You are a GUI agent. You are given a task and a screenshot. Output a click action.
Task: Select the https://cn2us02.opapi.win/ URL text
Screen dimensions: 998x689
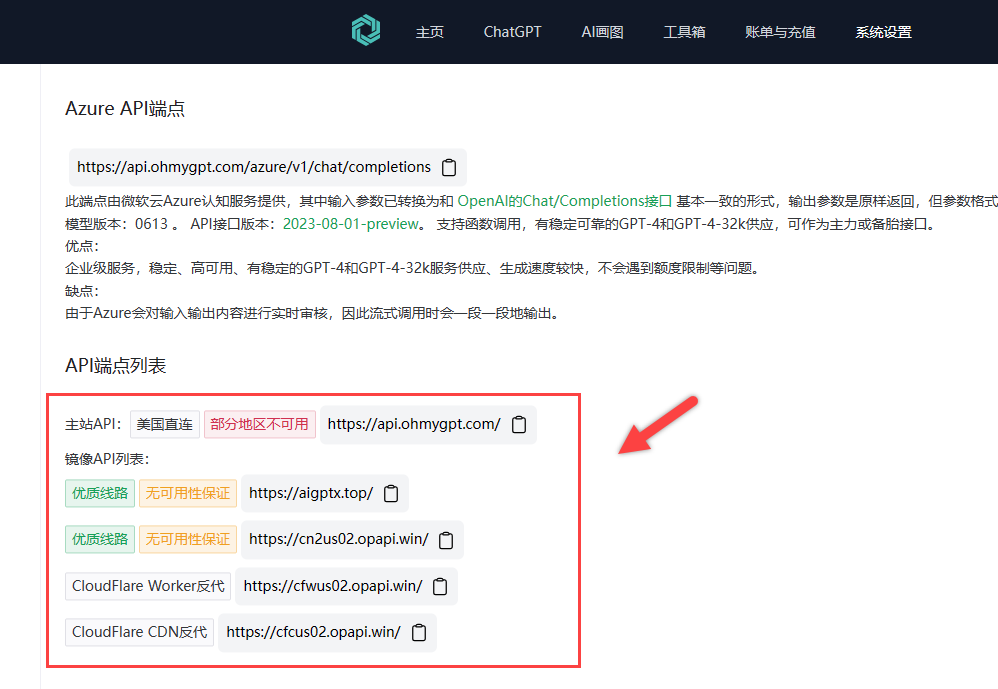339,539
